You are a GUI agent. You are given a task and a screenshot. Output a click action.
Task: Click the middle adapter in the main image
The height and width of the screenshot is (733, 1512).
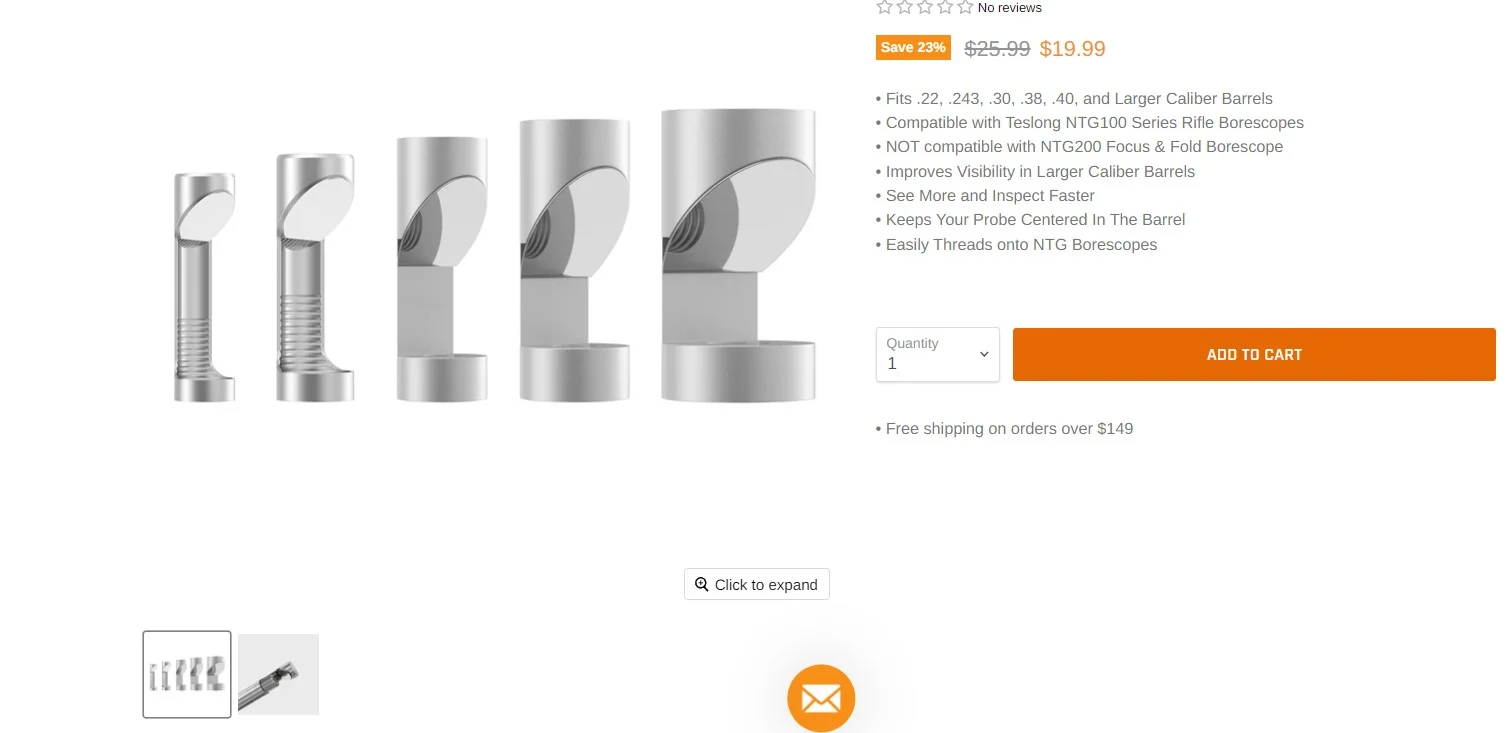pyautogui.click(x=442, y=269)
